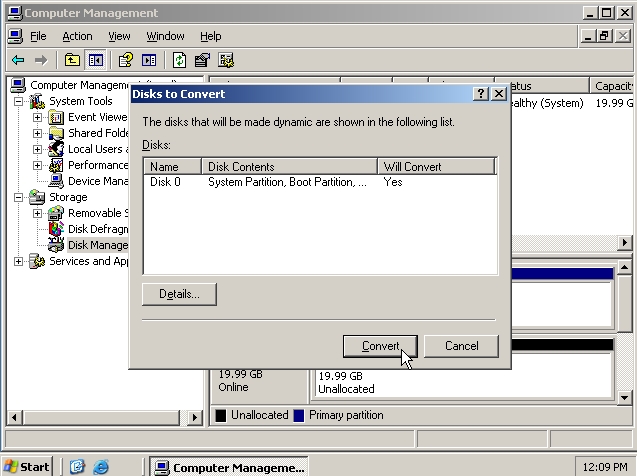
Task: Click the Will Convert column header
Action: point(436,167)
